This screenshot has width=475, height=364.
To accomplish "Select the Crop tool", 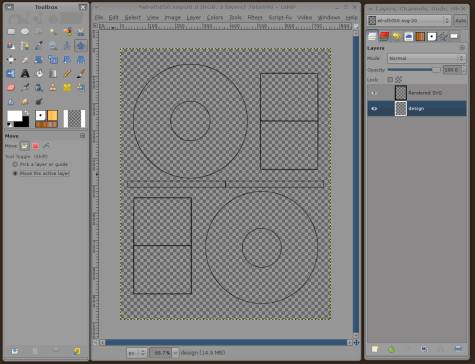I will (25, 60).
